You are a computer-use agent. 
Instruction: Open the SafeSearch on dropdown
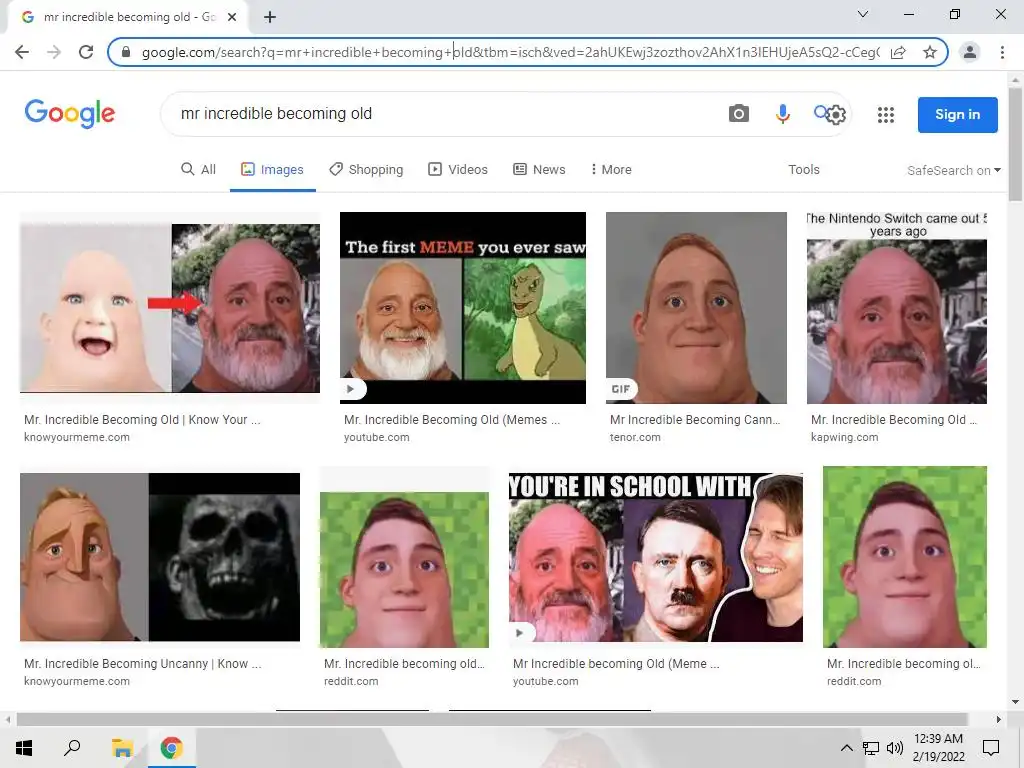(x=953, y=170)
